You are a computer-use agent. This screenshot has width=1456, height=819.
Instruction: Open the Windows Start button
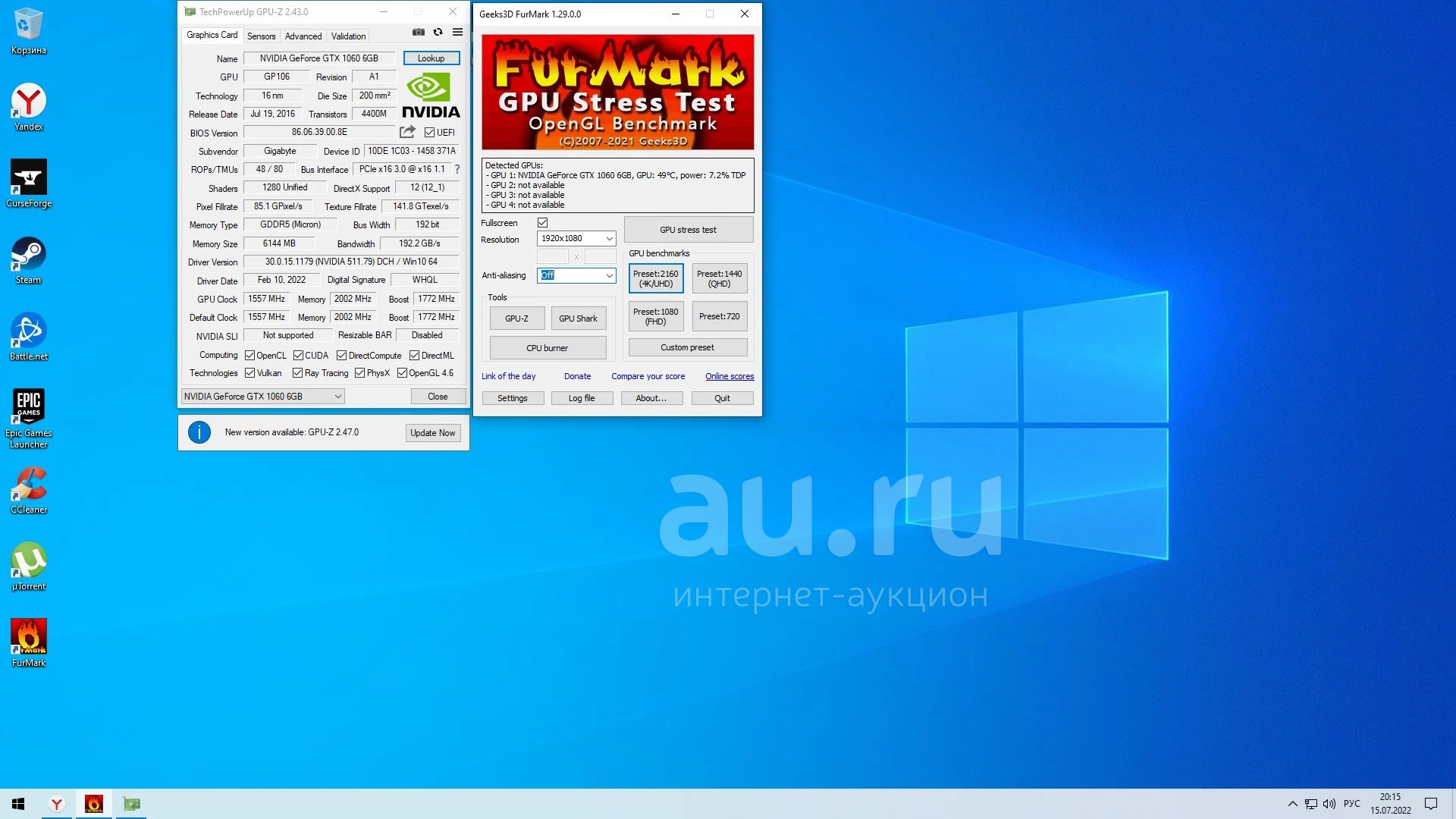pos(18,804)
